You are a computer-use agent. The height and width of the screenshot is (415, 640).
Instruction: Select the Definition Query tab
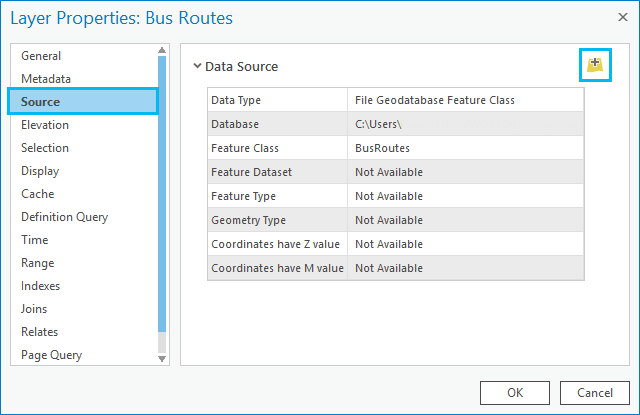coord(64,217)
